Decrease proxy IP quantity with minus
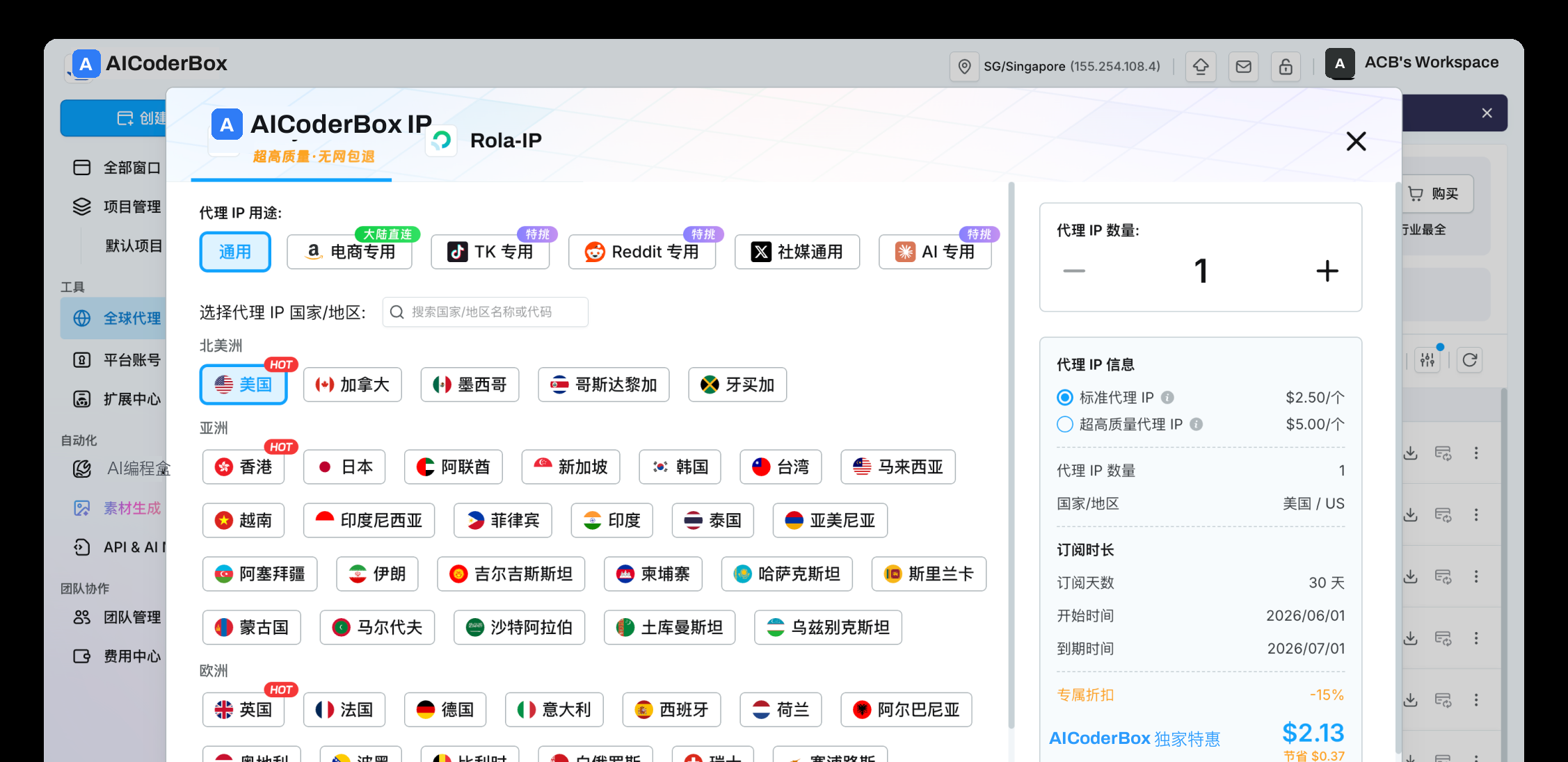Image resolution: width=1568 pixels, height=762 pixels. (1074, 271)
